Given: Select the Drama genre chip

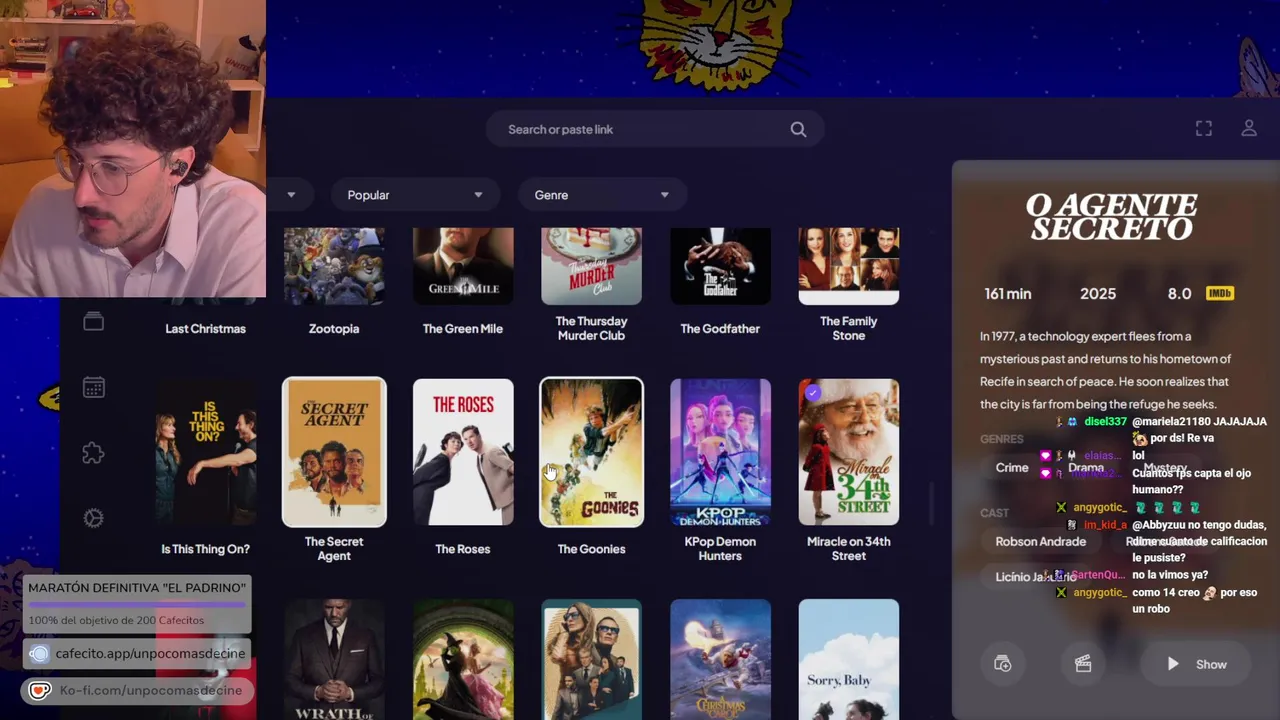Looking at the screenshot, I should (1086, 468).
